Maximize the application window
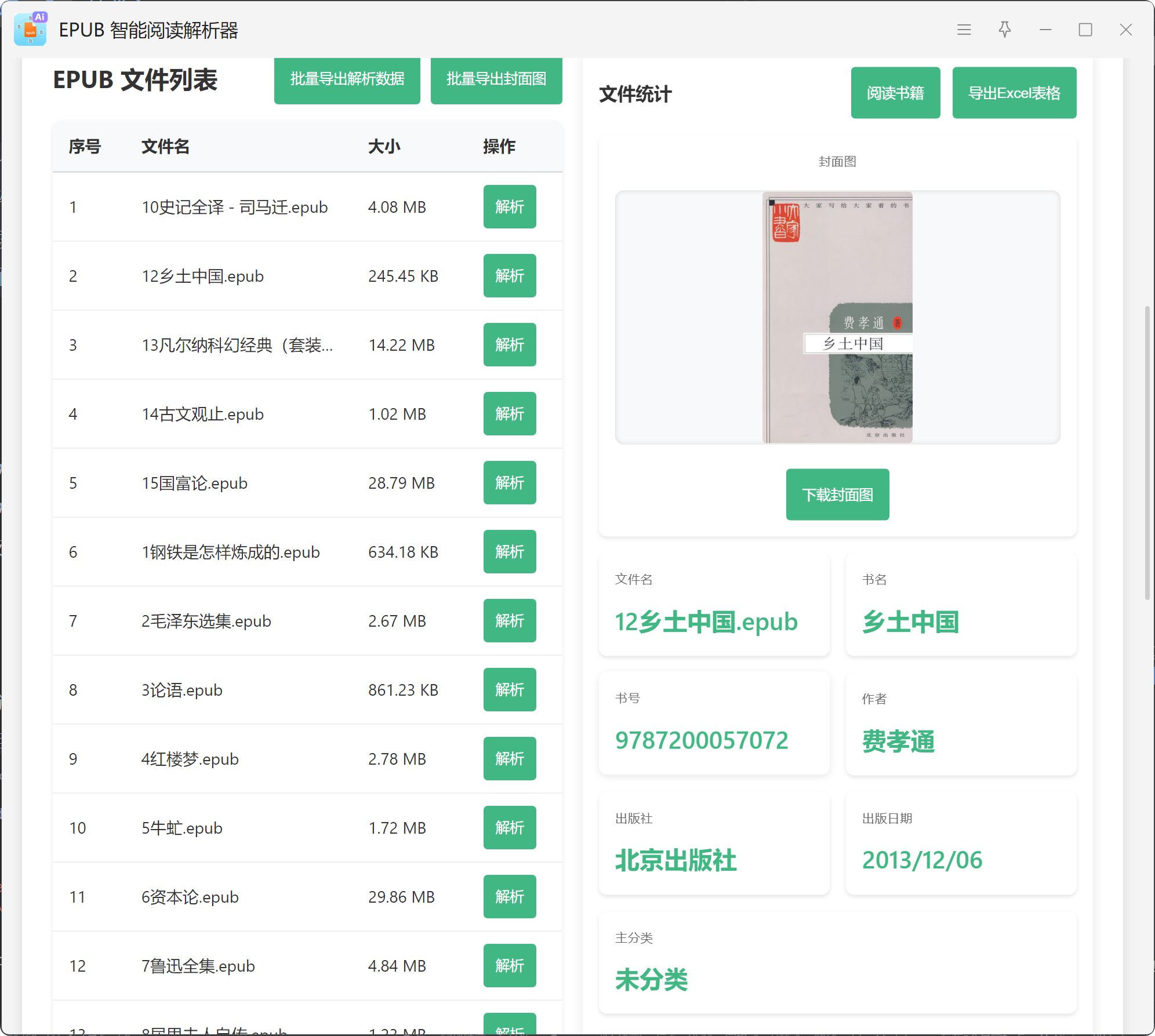 point(1085,30)
